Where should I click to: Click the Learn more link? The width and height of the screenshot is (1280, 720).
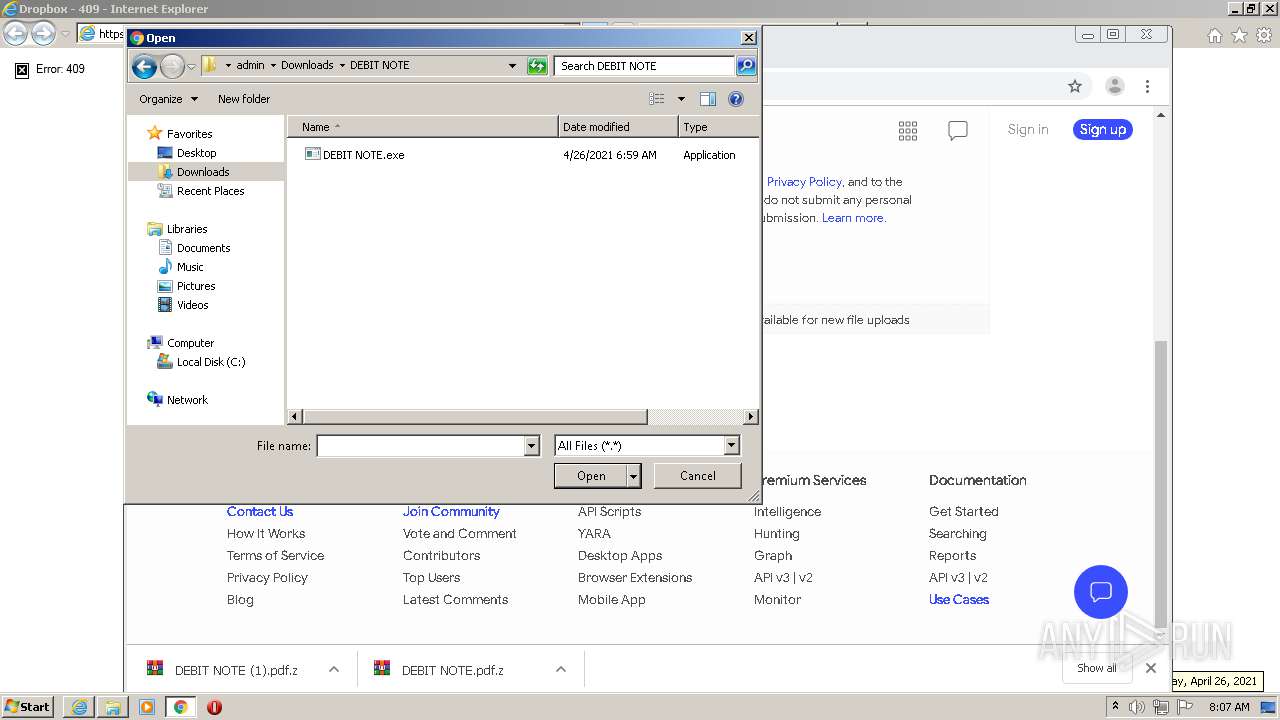[x=852, y=218]
